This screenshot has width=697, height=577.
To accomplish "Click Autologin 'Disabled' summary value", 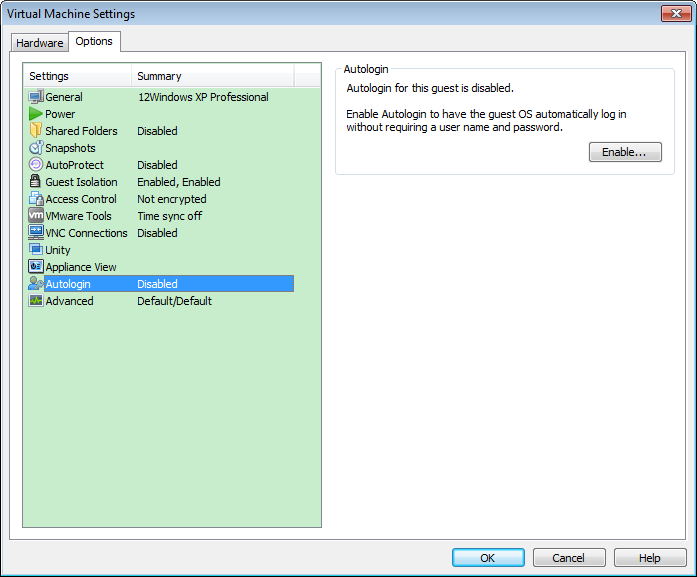I will (157, 284).
